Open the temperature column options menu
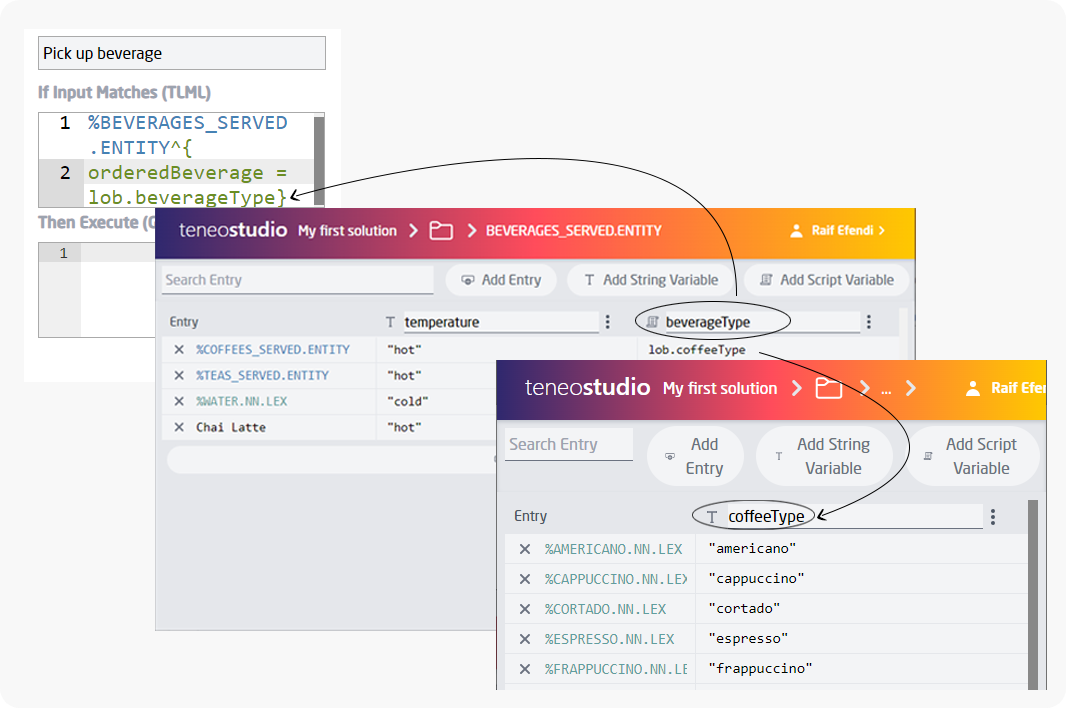This screenshot has height=708, width=1066. pyautogui.click(x=608, y=322)
